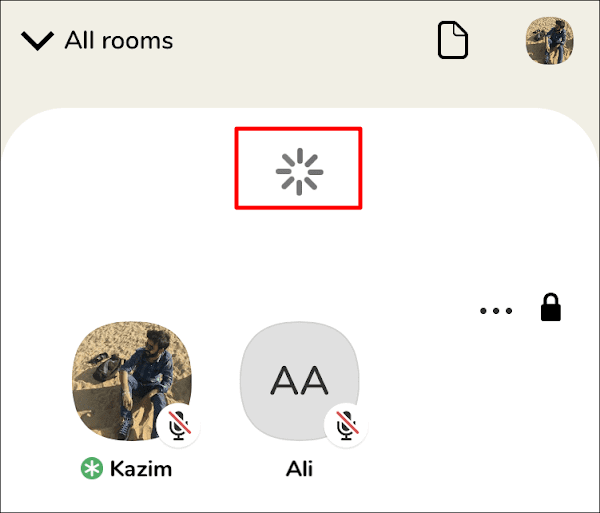Click the bag in Kazim's photo

(x=105, y=366)
